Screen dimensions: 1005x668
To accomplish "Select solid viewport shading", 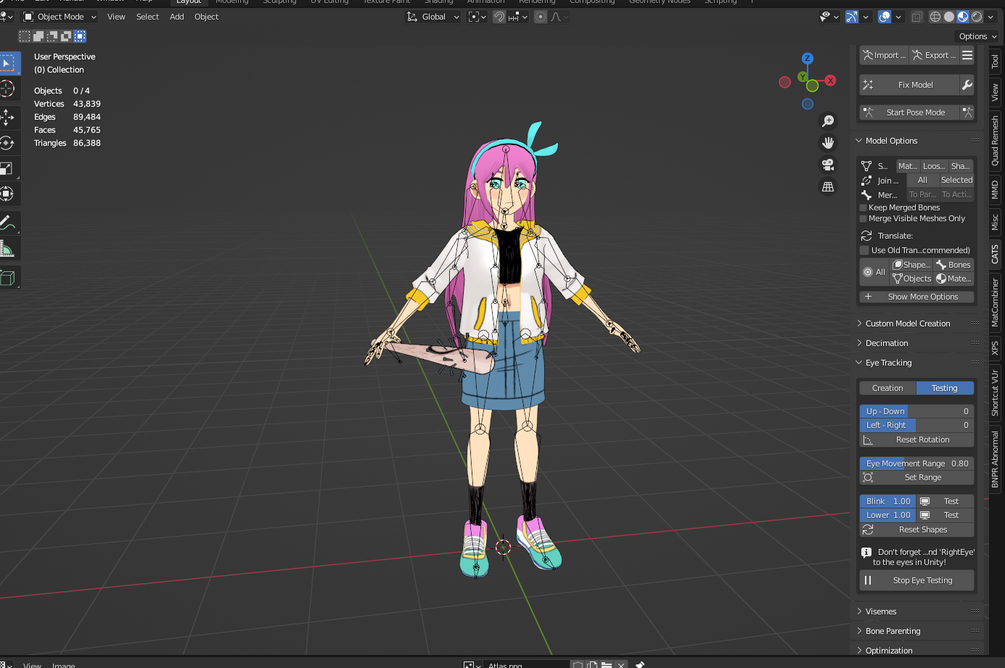I will point(949,17).
